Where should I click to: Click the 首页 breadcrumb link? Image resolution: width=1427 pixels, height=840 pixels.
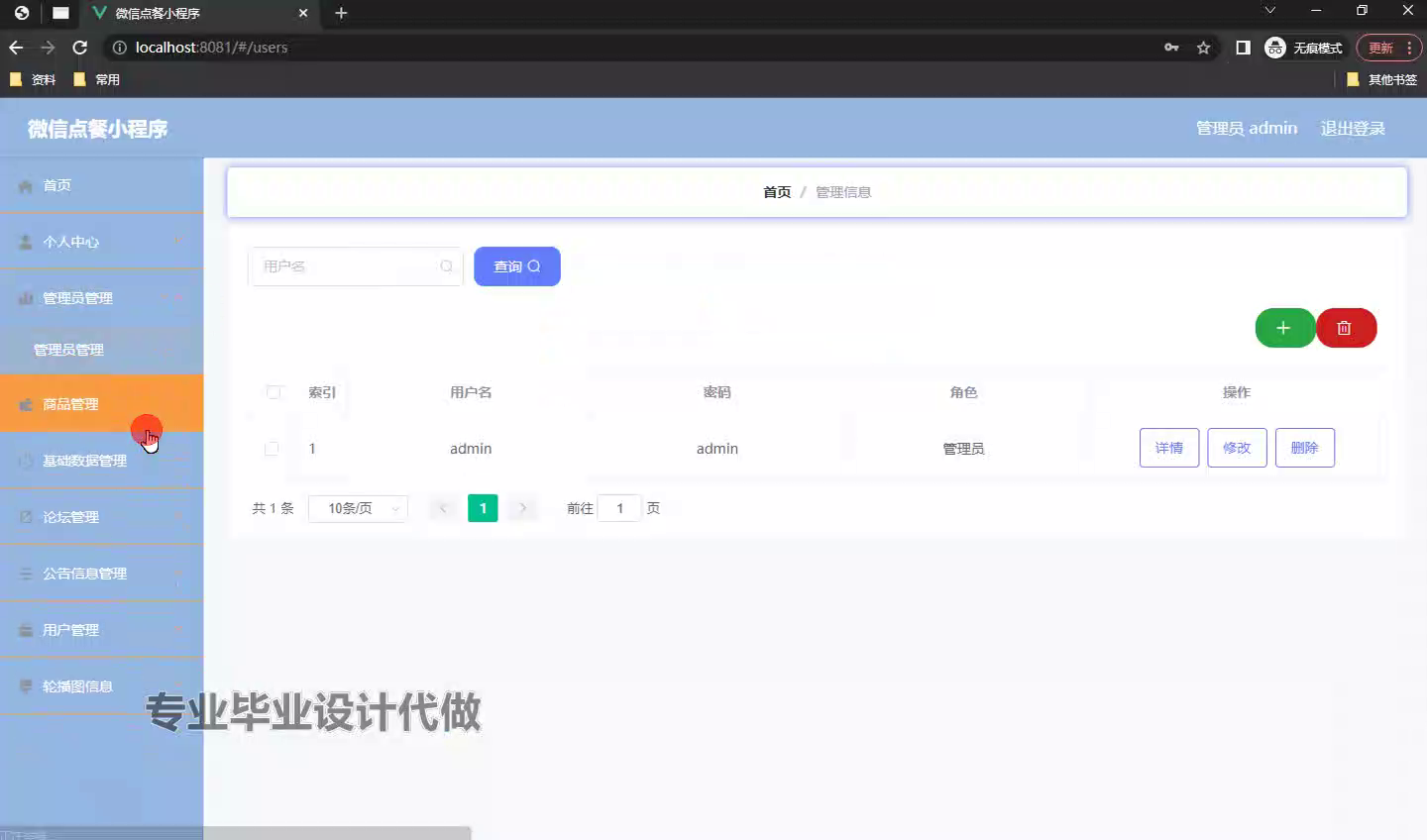(x=777, y=192)
